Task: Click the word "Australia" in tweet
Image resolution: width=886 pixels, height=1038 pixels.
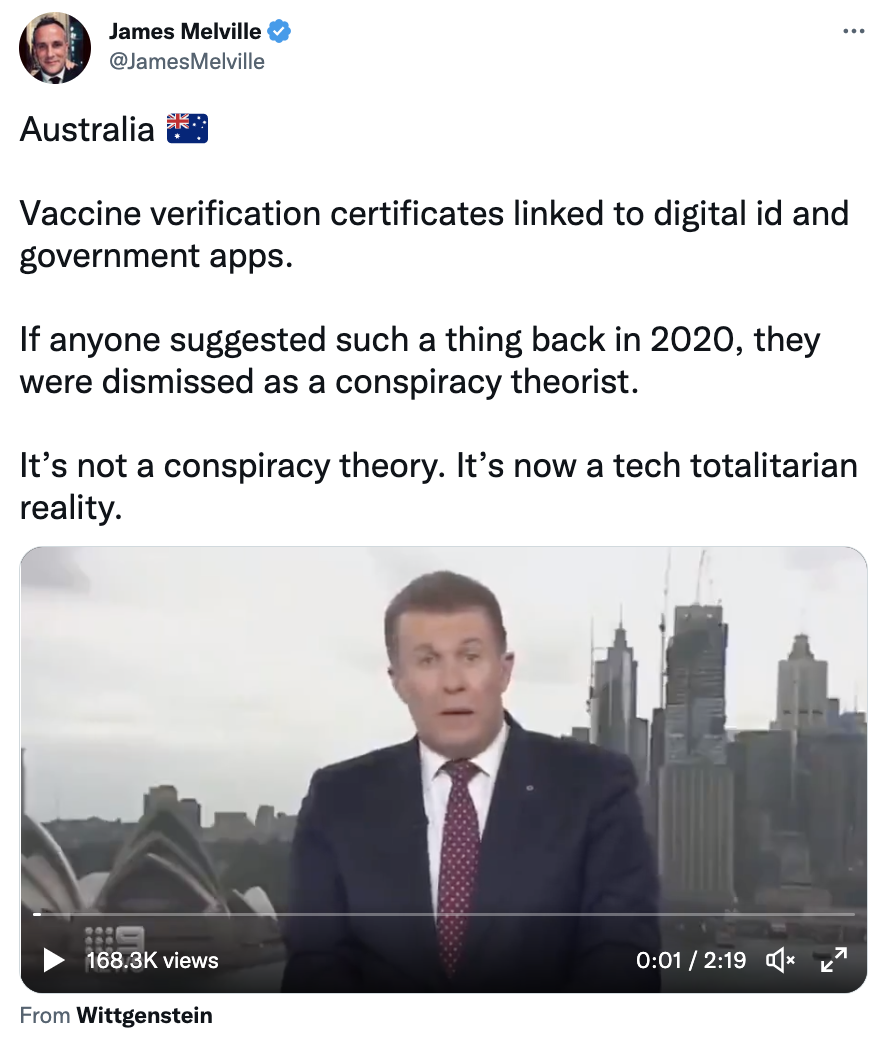Action: pyautogui.click(x=87, y=129)
